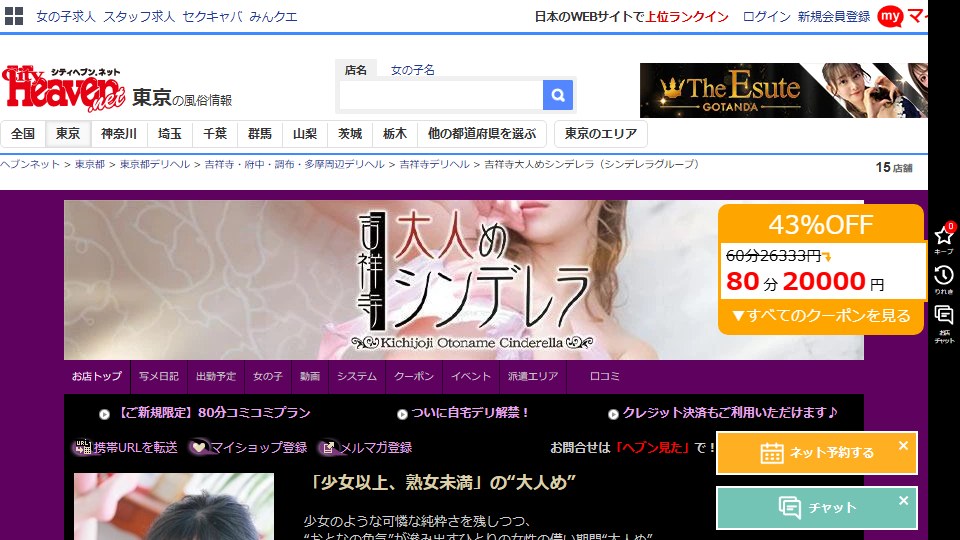
Task: Click ネット予約する button
Action: coord(817,453)
